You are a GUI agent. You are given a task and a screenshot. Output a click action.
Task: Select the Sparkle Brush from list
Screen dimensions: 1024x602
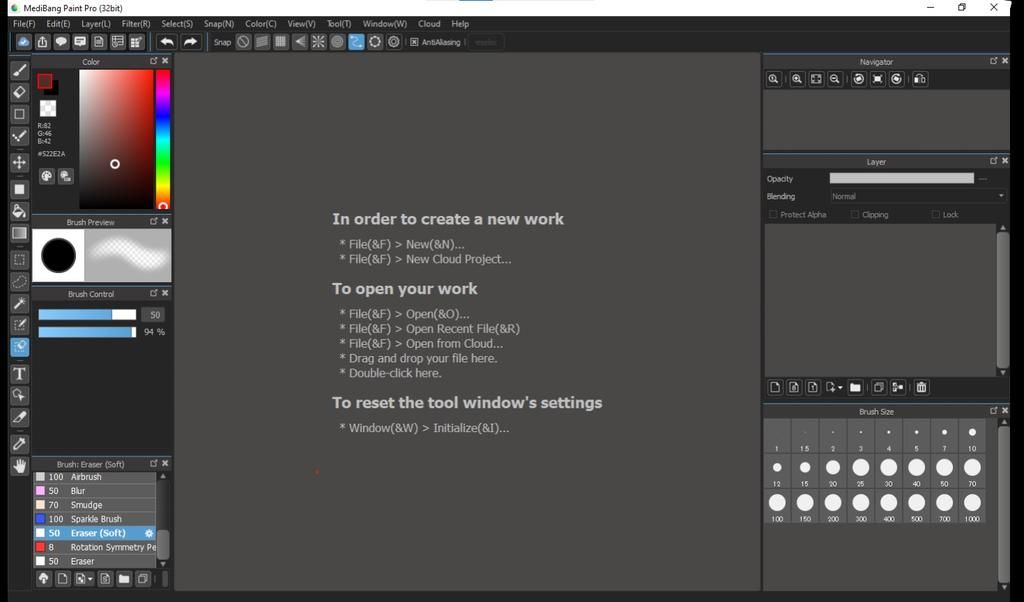click(x=95, y=519)
